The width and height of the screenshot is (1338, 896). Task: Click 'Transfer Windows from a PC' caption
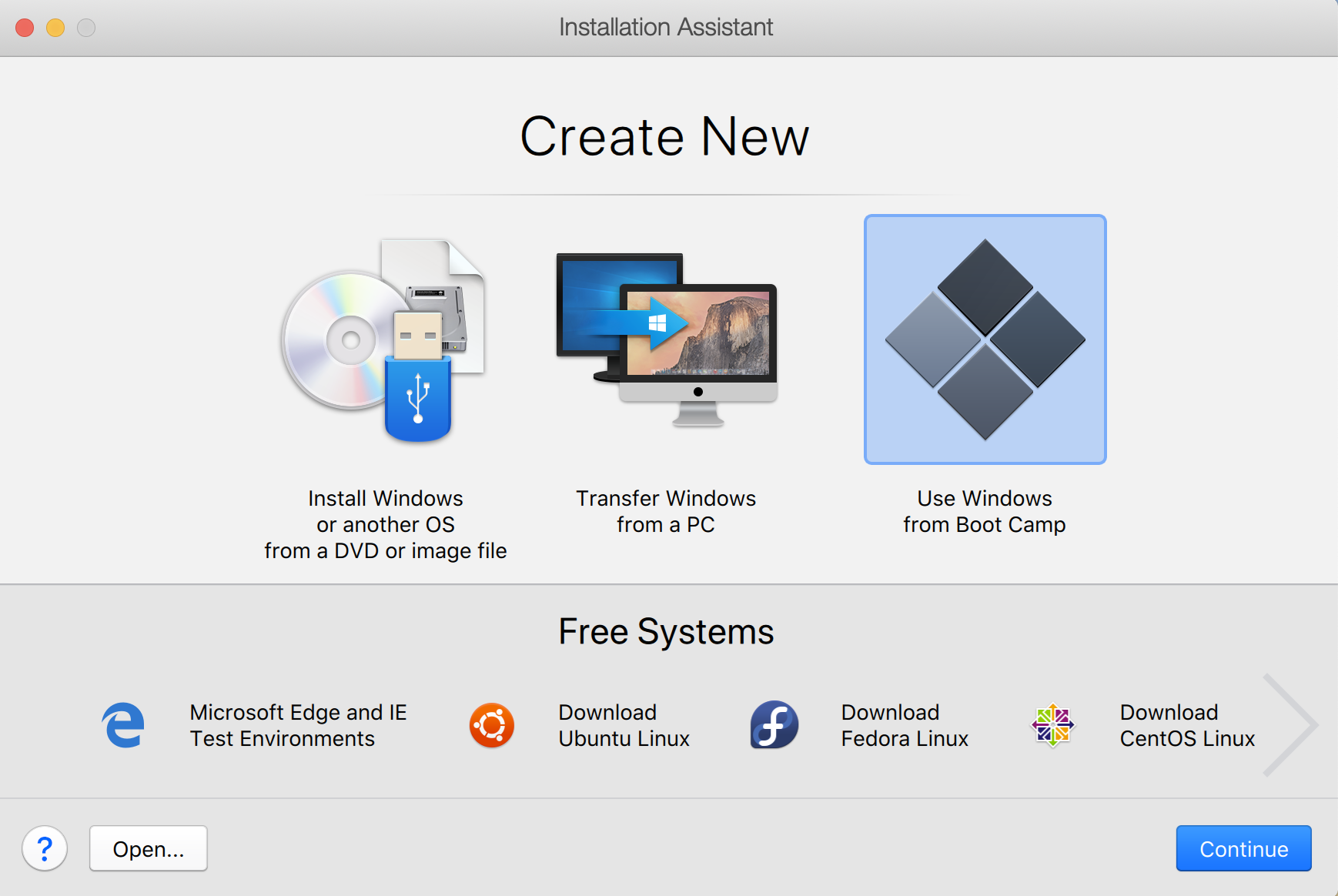click(x=666, y=511)
